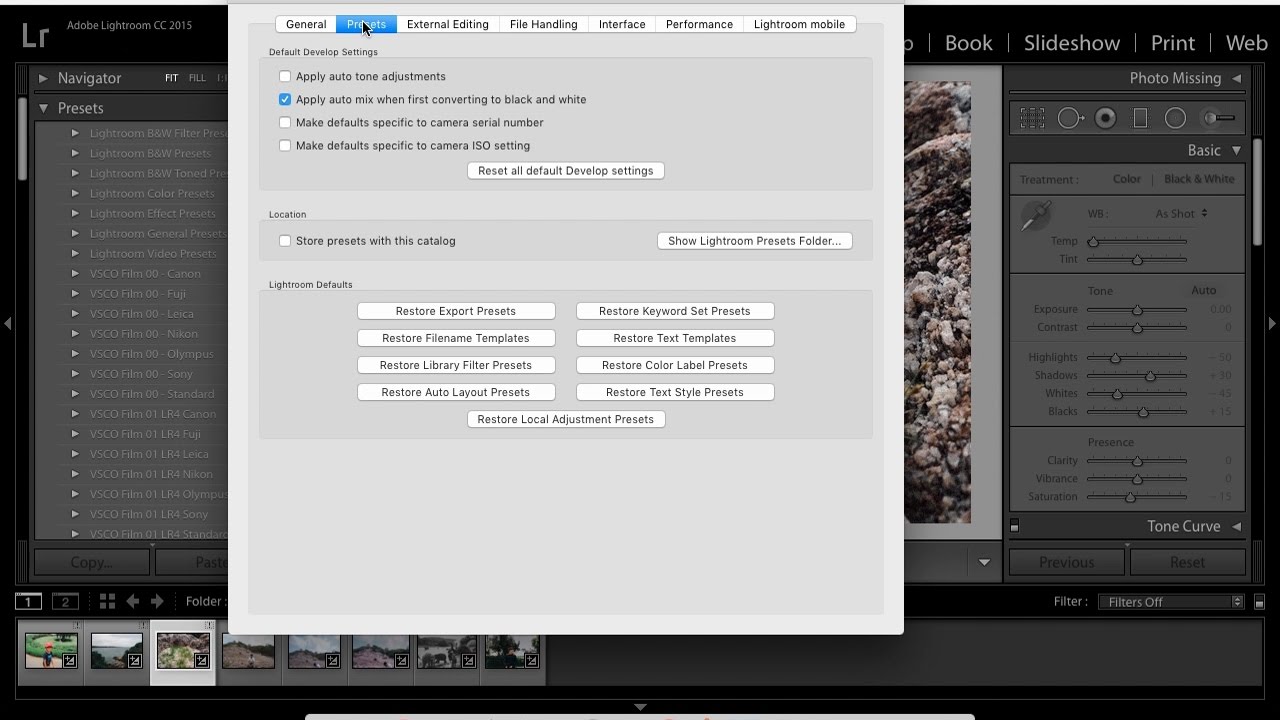Click the main window button labeled 1

pyautogui.click(x=28, y=601)
